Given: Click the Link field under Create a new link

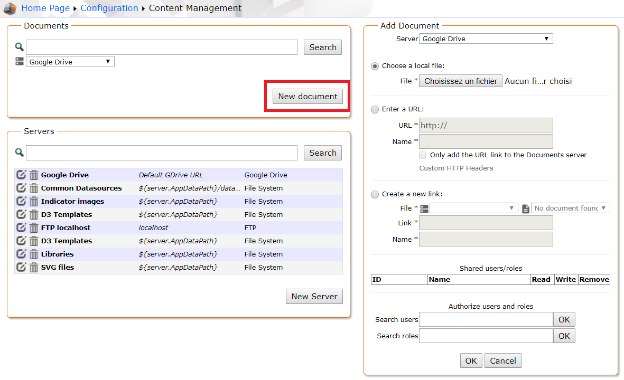Looking at the screenshot, I should click(x=486, y=223).
